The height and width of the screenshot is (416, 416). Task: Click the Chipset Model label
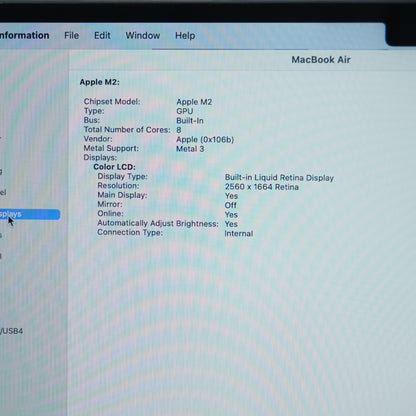click(x=112, y=101)
